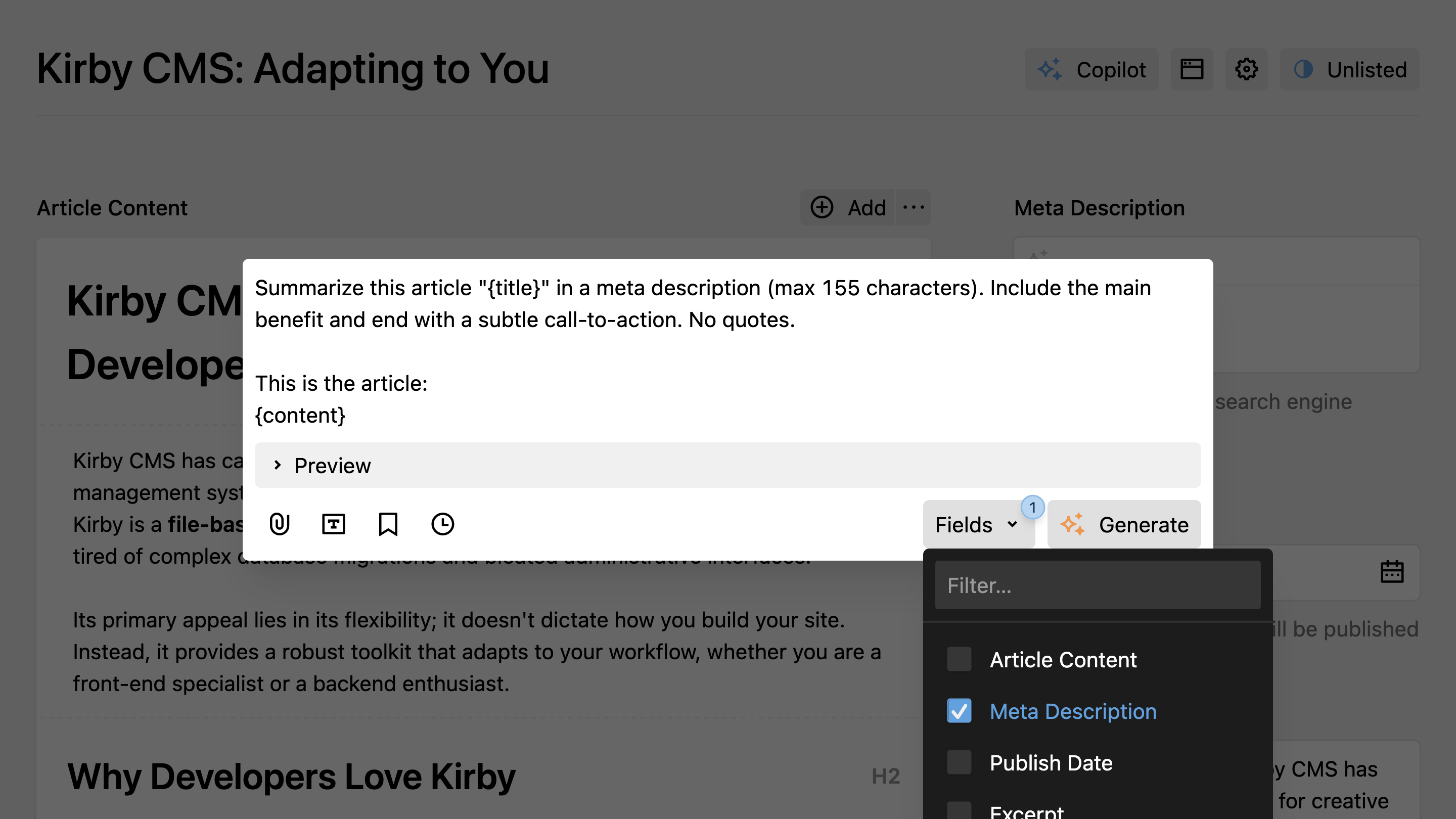Check the Publish Date field
Image resolution: width=1456 pixels, height=819 pixels.
click(x=959, y=762)
